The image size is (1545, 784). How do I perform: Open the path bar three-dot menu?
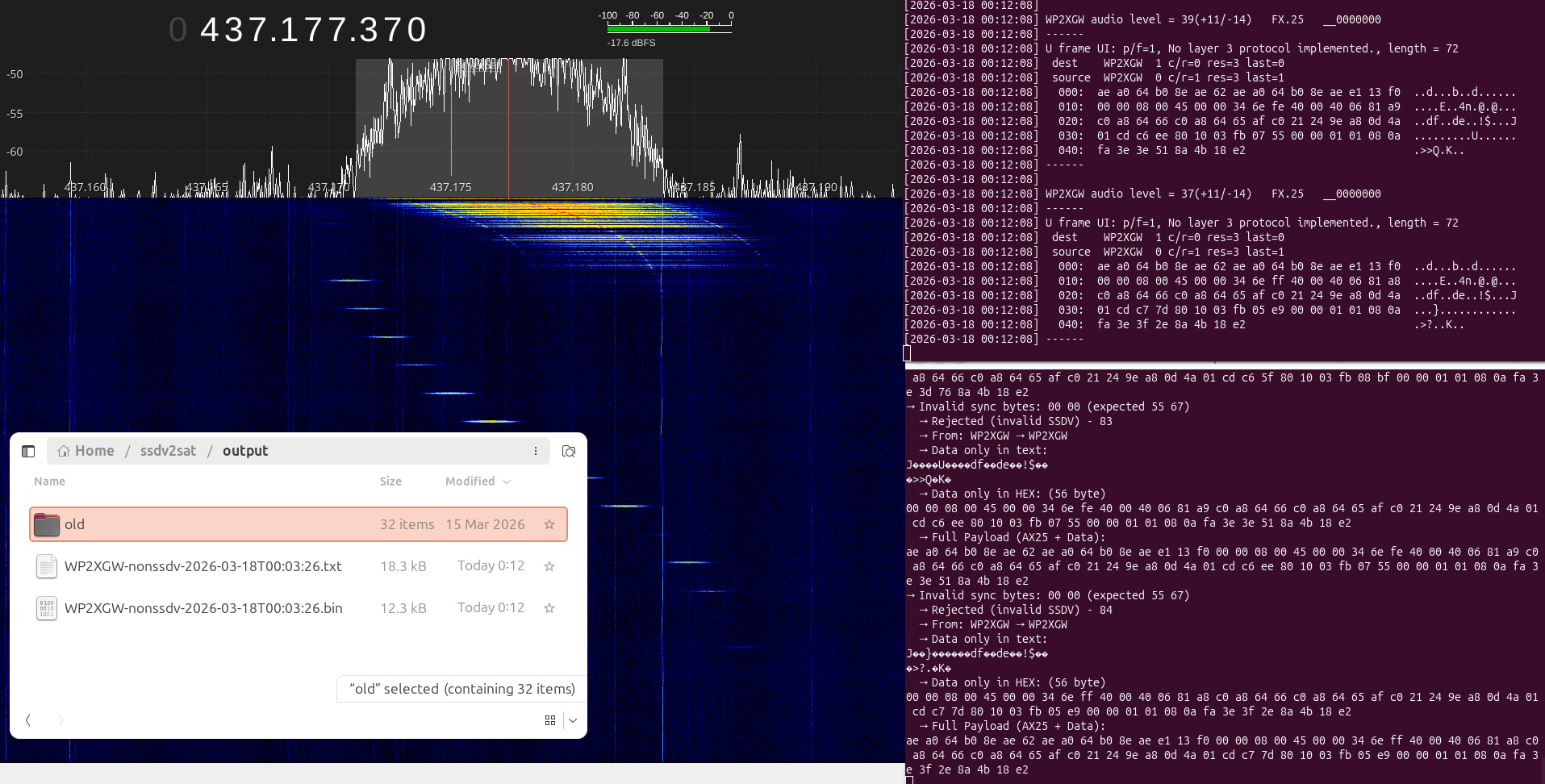536,451
